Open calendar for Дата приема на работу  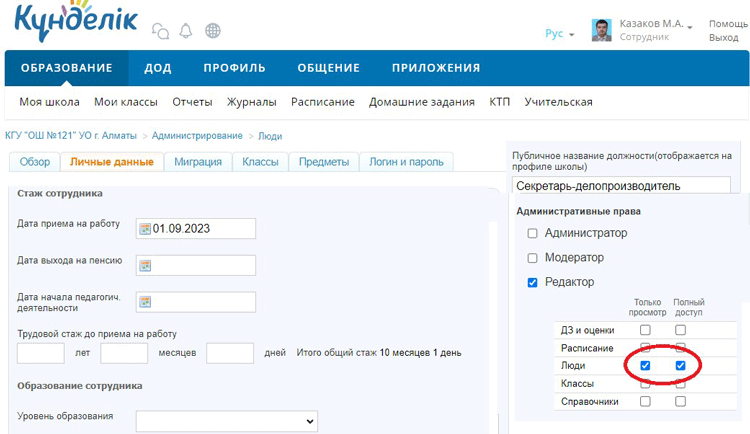point(145,229)
